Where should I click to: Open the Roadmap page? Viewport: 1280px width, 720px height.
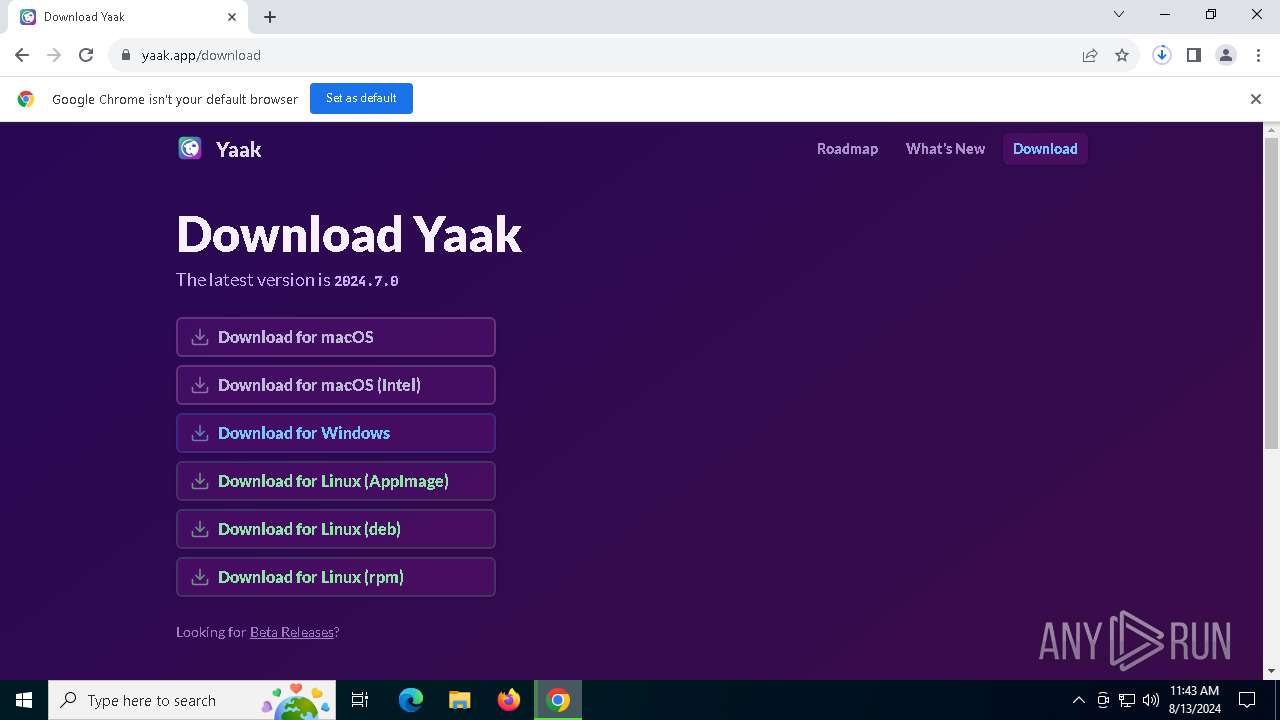tap(847, 149)
